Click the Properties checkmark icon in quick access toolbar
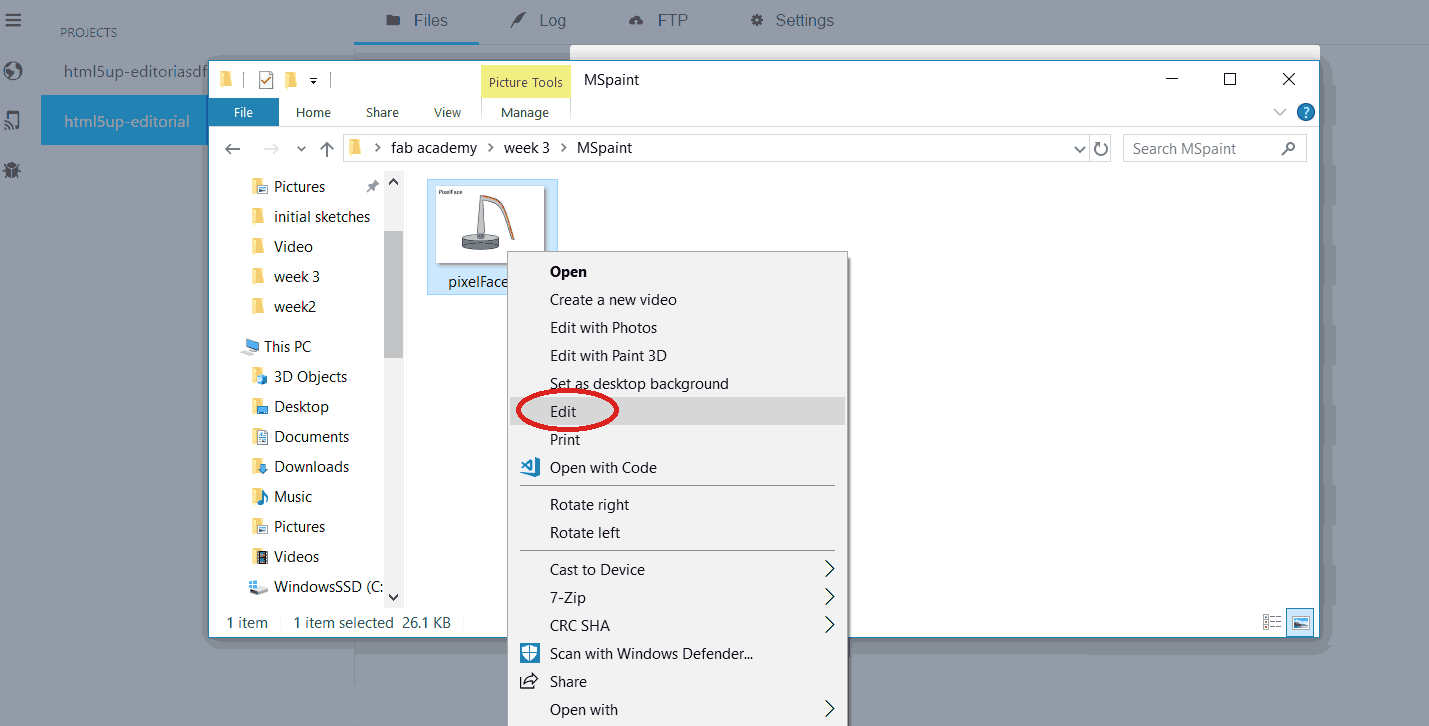This screenshot has width=1429, height=726. point(266,80)
